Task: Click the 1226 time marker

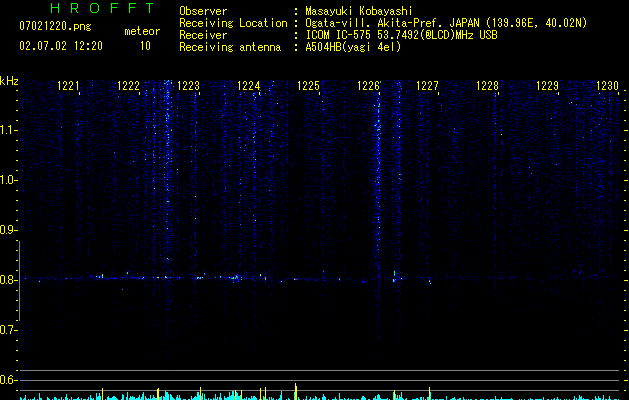Action: click(368, 86)
